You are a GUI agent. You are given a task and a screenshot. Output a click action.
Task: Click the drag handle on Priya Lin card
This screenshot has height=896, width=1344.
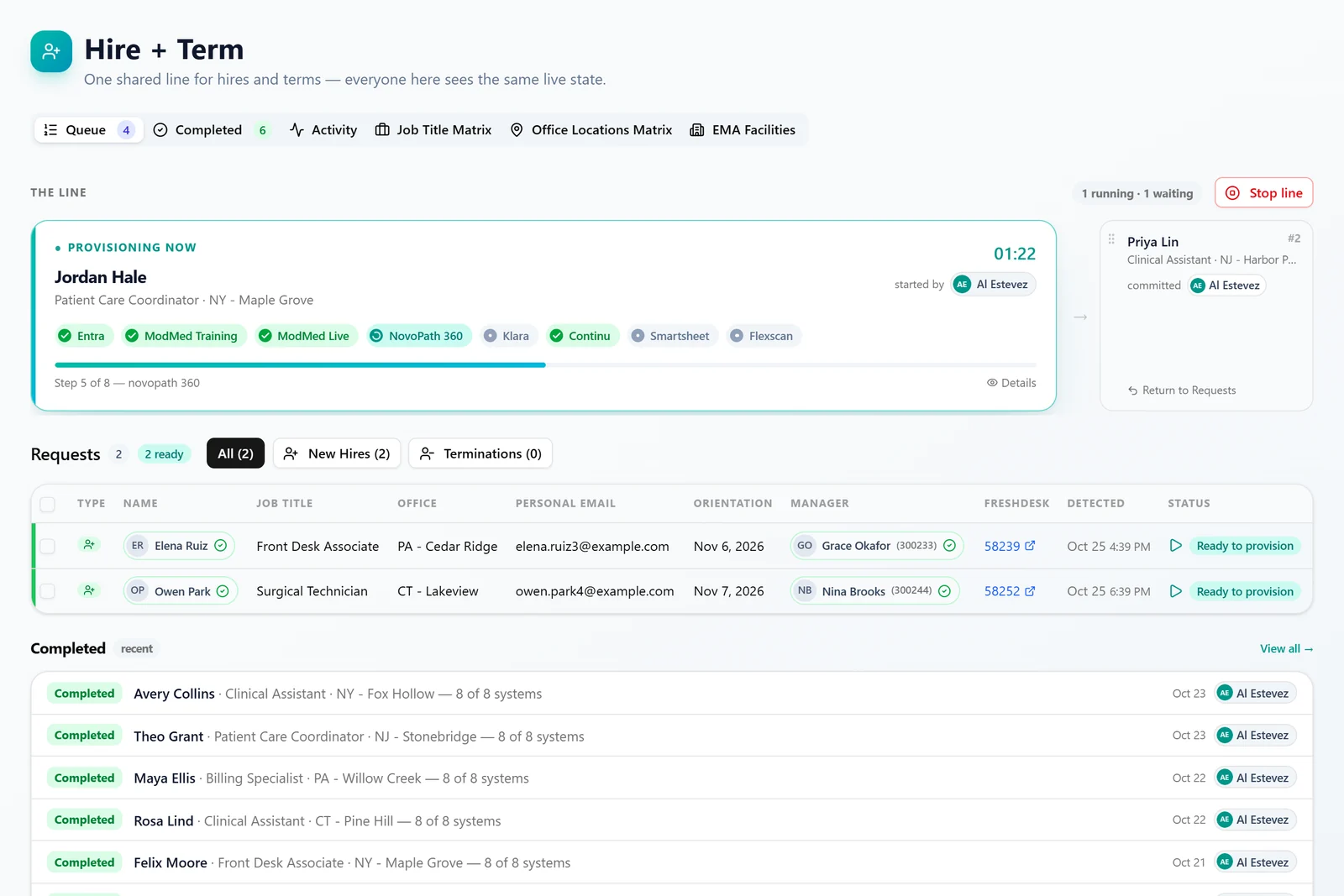[1111, 239]
